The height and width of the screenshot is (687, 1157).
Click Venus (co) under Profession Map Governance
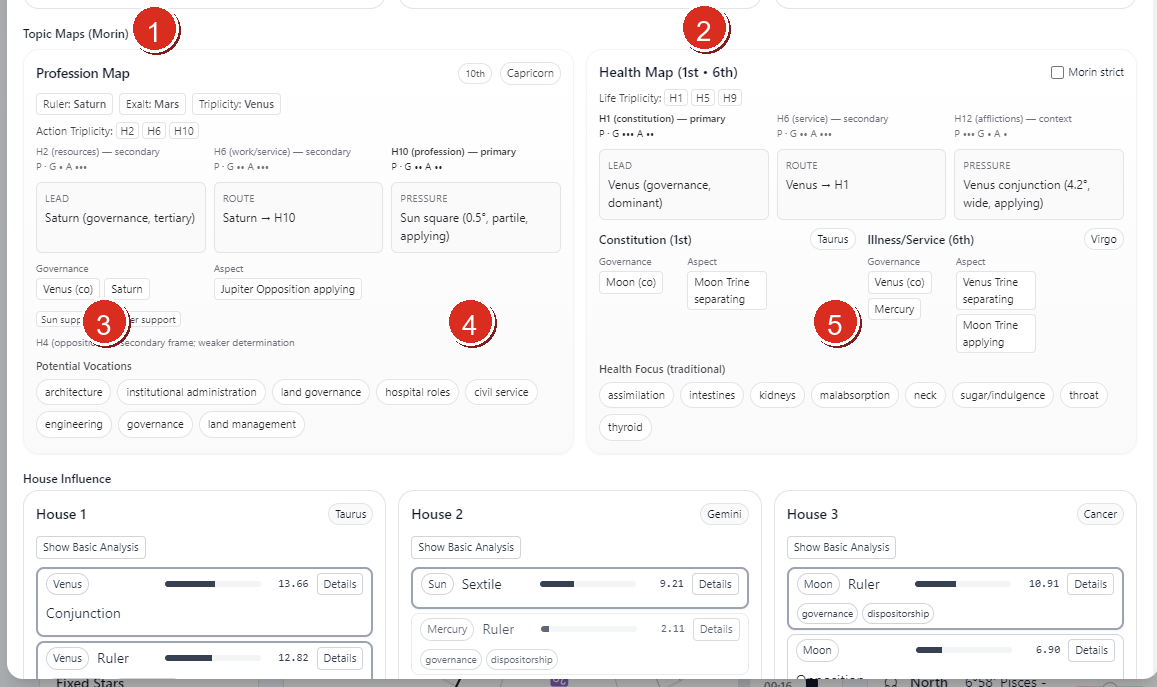tap(68, 289)
